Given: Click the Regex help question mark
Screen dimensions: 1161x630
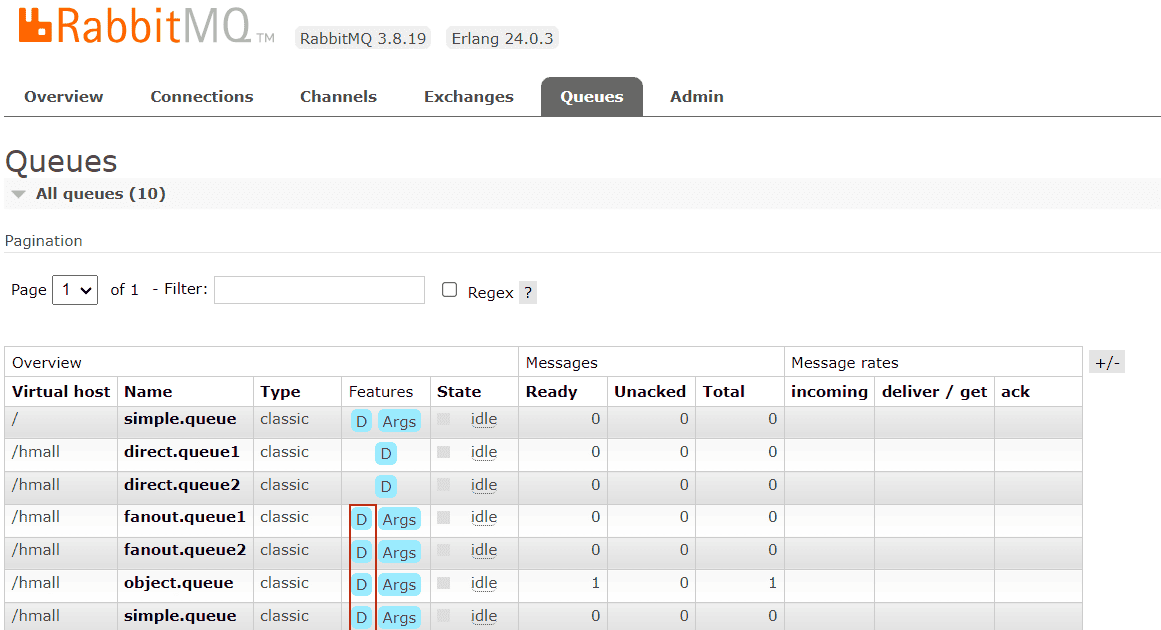Looking at the screenshot, I should click(x=528, y=293).
